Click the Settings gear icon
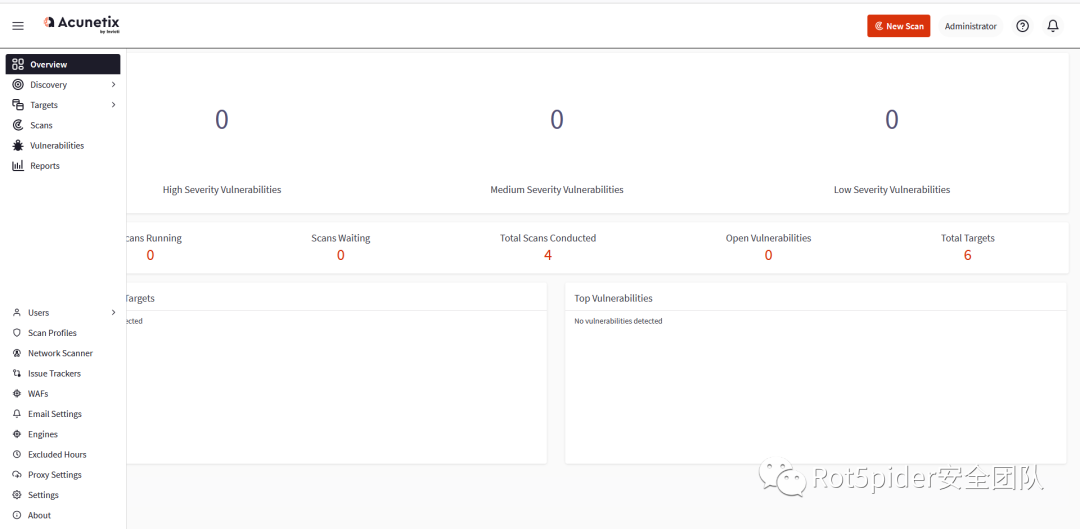 17,495
